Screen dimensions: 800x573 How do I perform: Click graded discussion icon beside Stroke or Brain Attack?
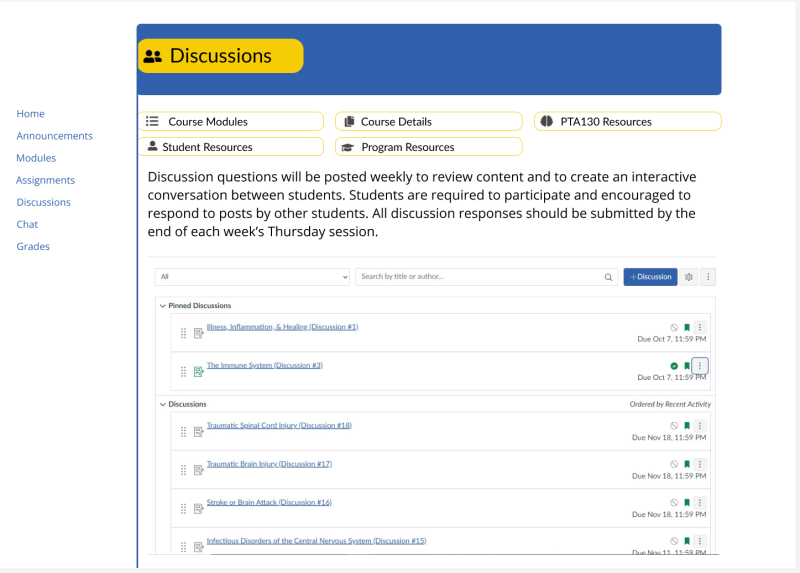[199, 508]
